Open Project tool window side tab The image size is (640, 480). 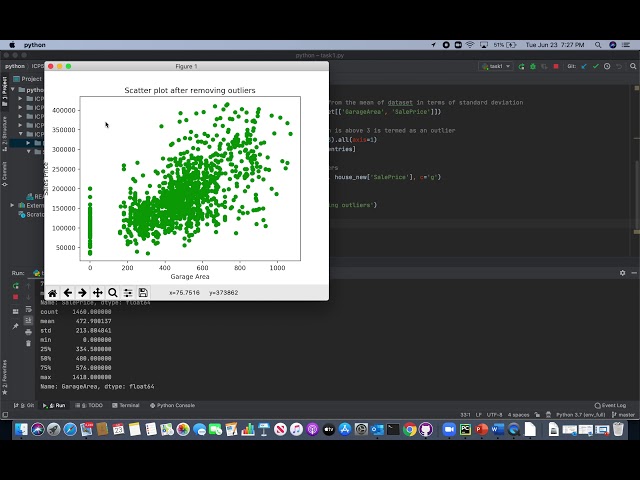click(4, 91)
